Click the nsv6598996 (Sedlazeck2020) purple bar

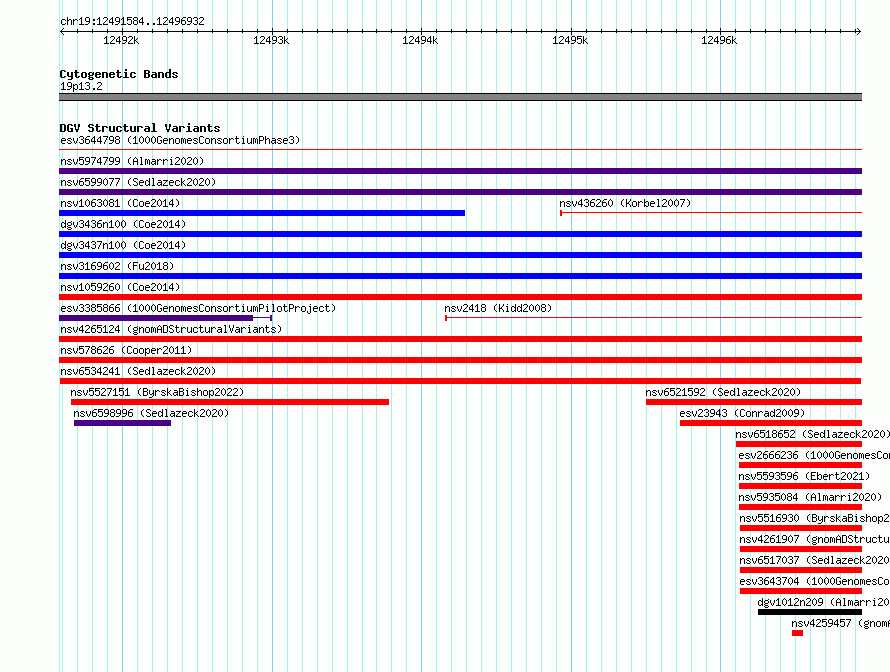[122, 423]
